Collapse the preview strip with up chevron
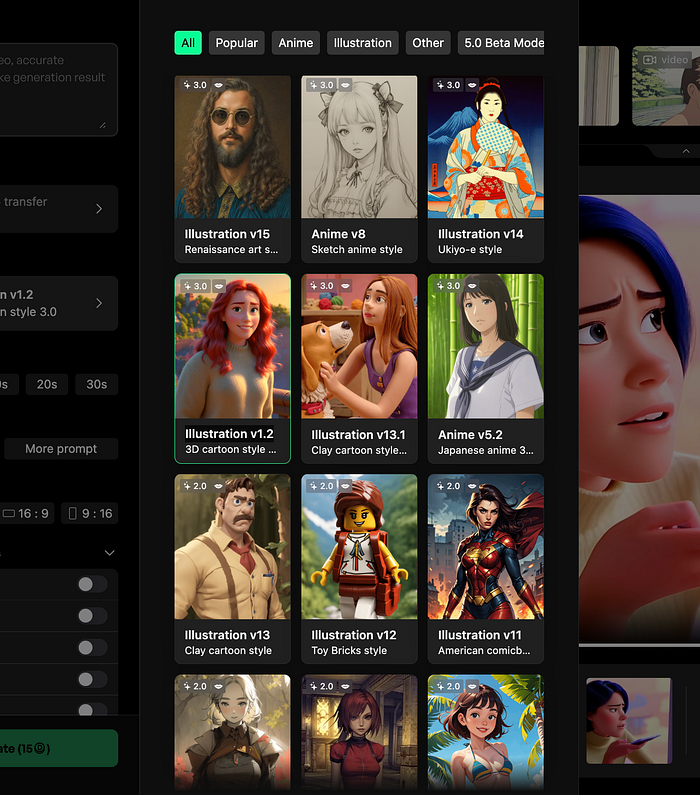Screen dimensions: 700x795 (x=686, y=151)
